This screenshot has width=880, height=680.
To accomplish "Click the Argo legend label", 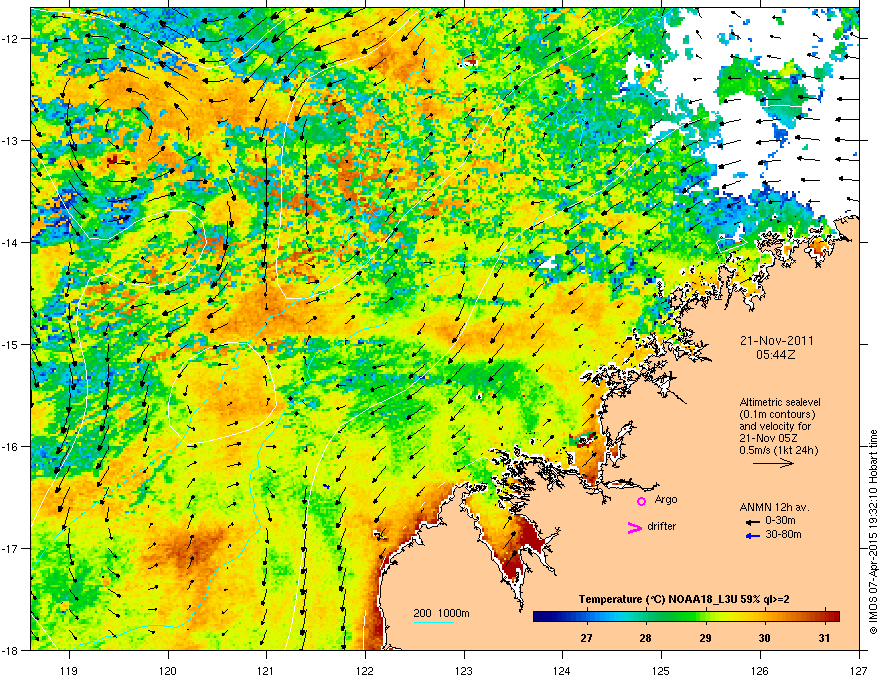I will 666,499.
